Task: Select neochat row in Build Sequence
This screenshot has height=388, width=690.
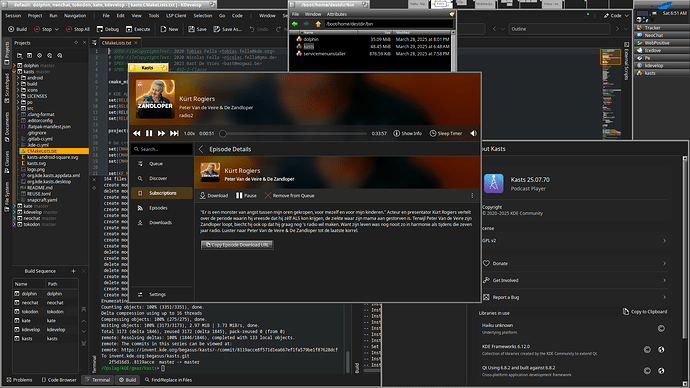Action: tap(45, 303)
